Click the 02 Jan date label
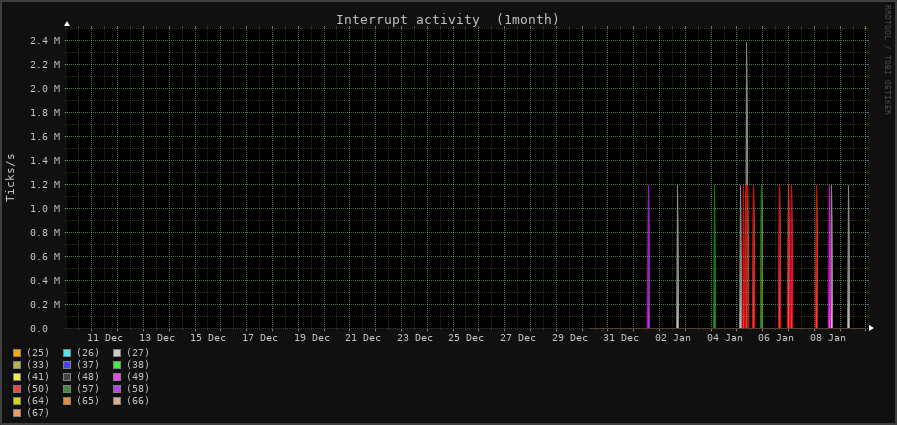The width and height of the screenshot is (897, 425). click(672, 338)
